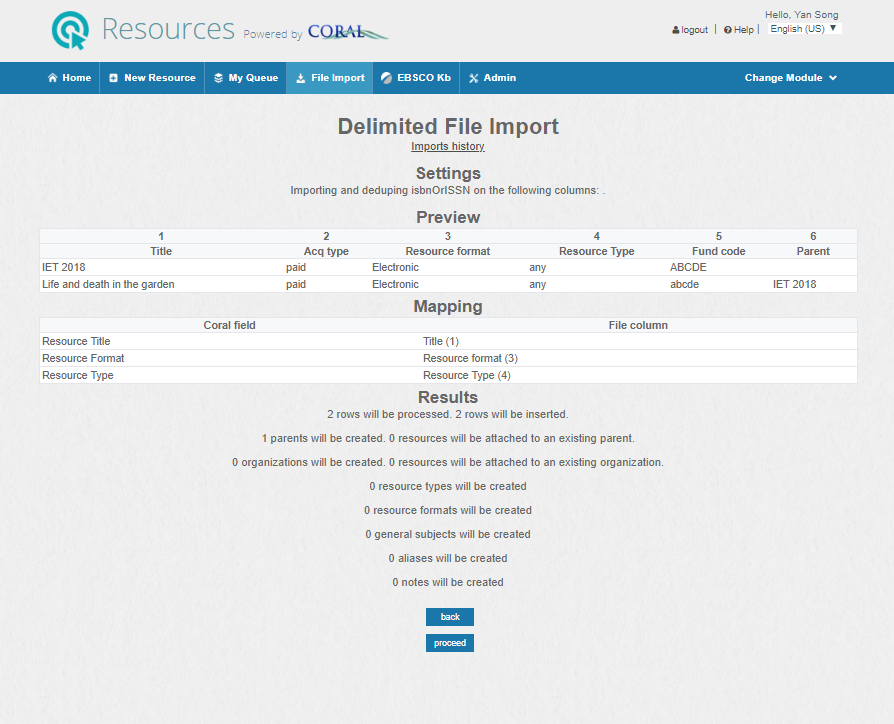
Task: Click the Resources module logo icon
Action: pyautogui.click(x=70, y=30)
